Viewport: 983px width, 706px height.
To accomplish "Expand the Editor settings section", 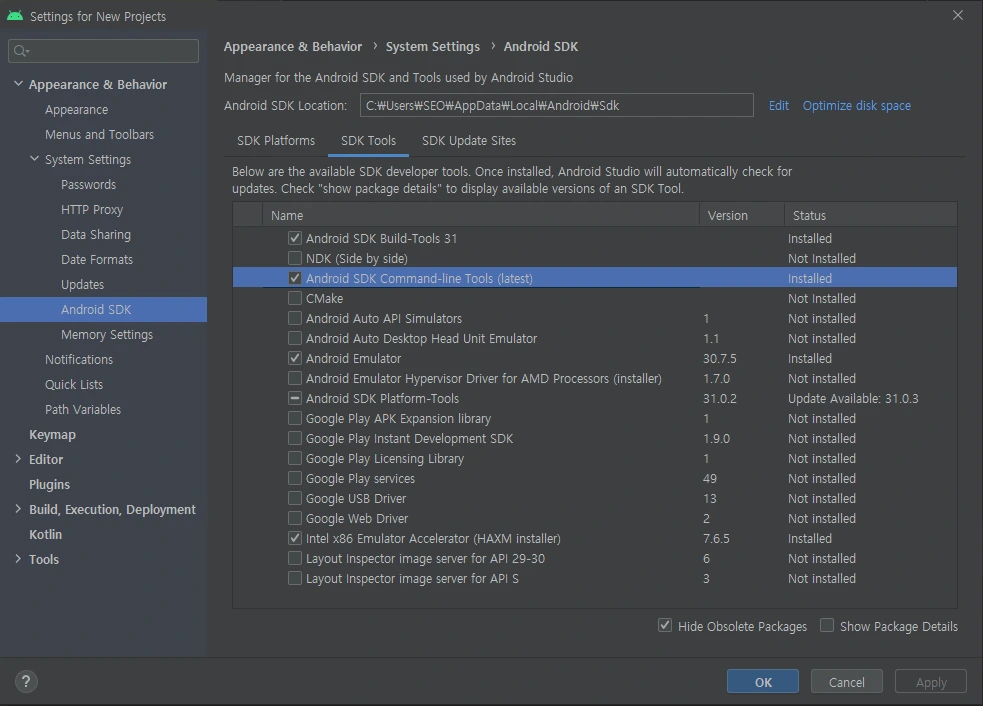I will pos(18,459).
